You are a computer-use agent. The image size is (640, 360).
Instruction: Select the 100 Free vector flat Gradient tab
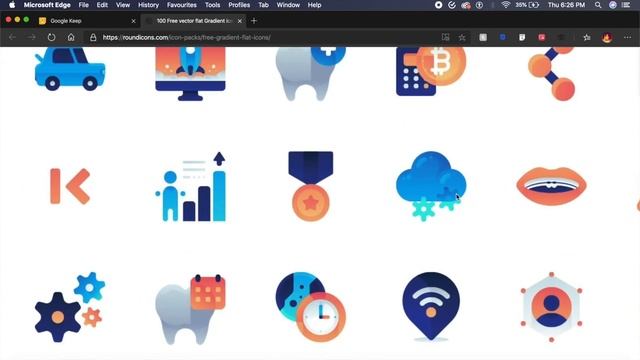coord(193,21)
